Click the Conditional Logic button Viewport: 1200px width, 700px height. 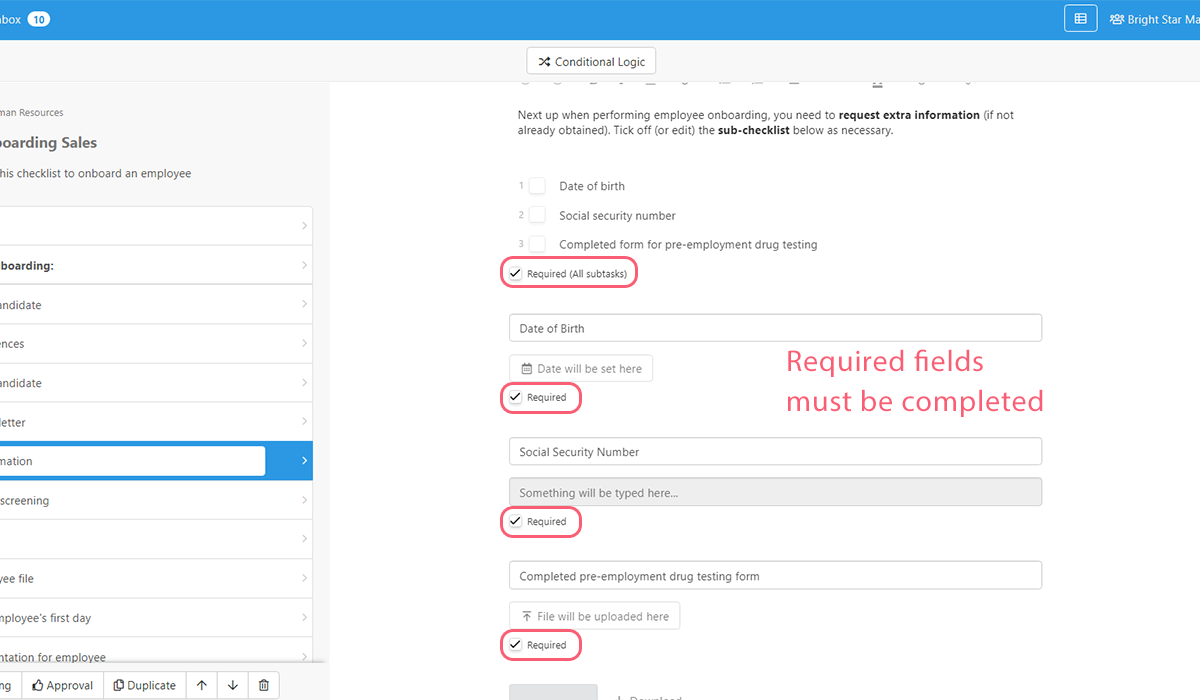coord(591,61)
